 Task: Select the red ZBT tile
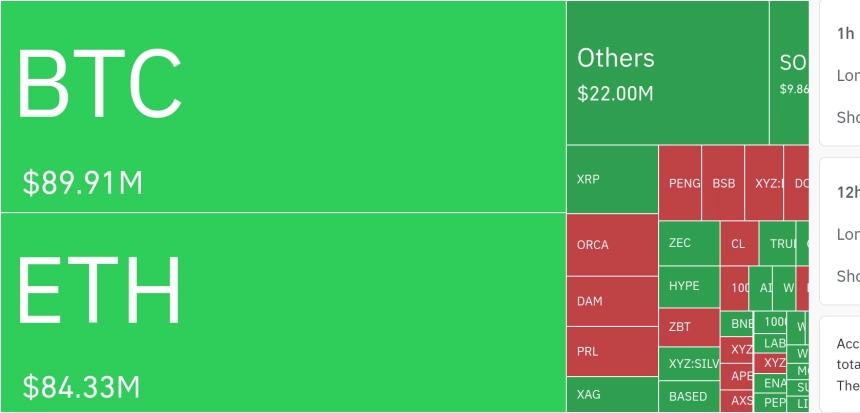click(689, 327)
